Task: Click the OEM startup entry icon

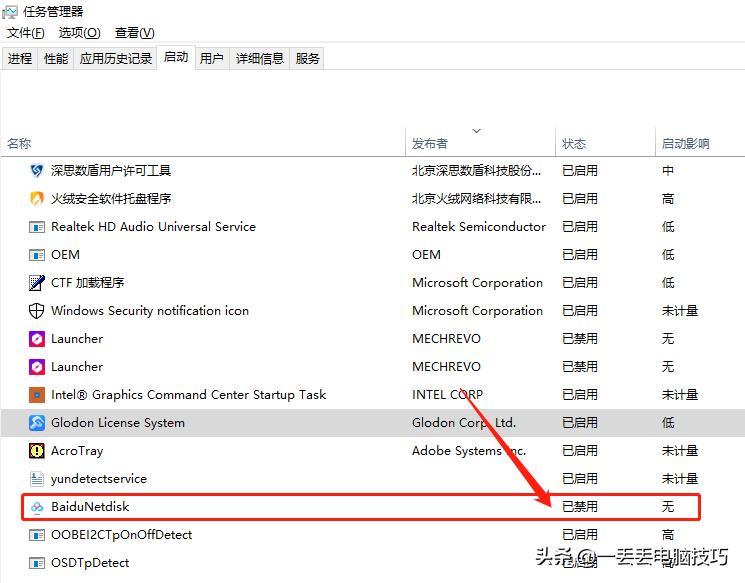Action: coord(37,255)
